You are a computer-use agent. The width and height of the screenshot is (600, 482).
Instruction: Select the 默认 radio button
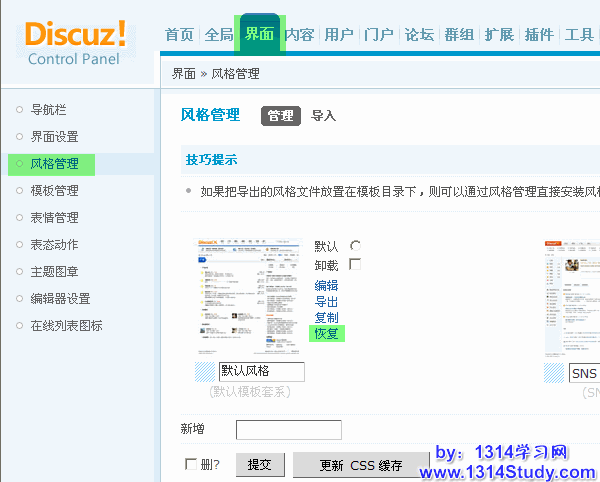[355, 246]
